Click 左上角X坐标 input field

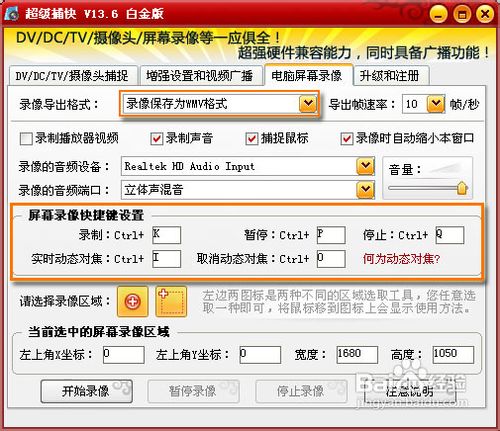124,355
